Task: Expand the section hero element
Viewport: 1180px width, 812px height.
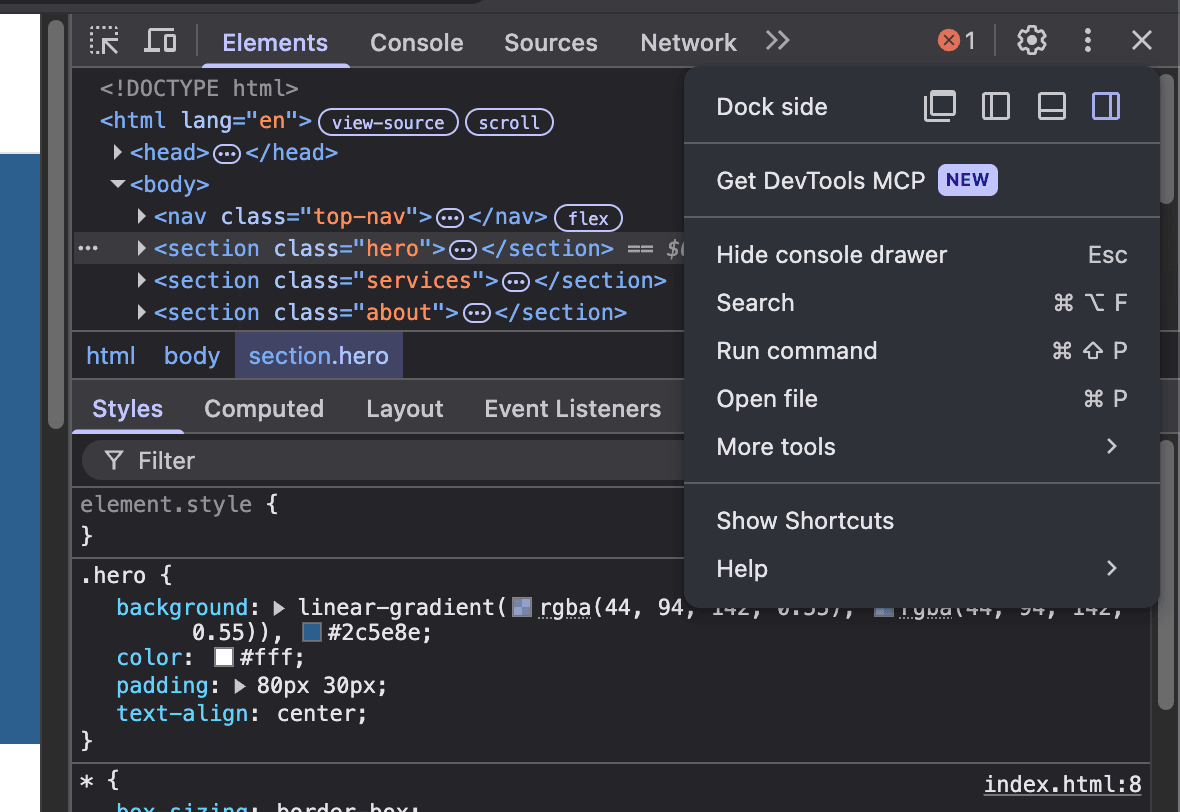Action: pyautogui.click(x=141, y=248)
